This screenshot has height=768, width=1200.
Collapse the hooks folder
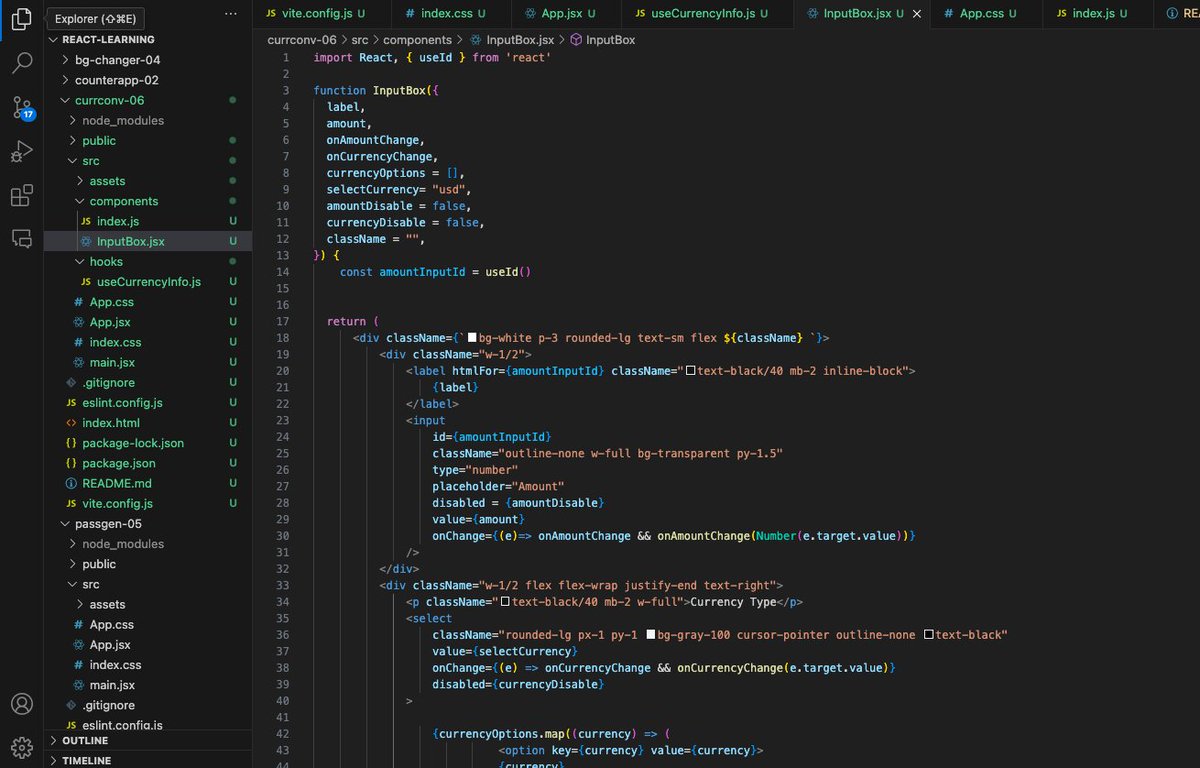pyautogui.click(x=80, y=262)
